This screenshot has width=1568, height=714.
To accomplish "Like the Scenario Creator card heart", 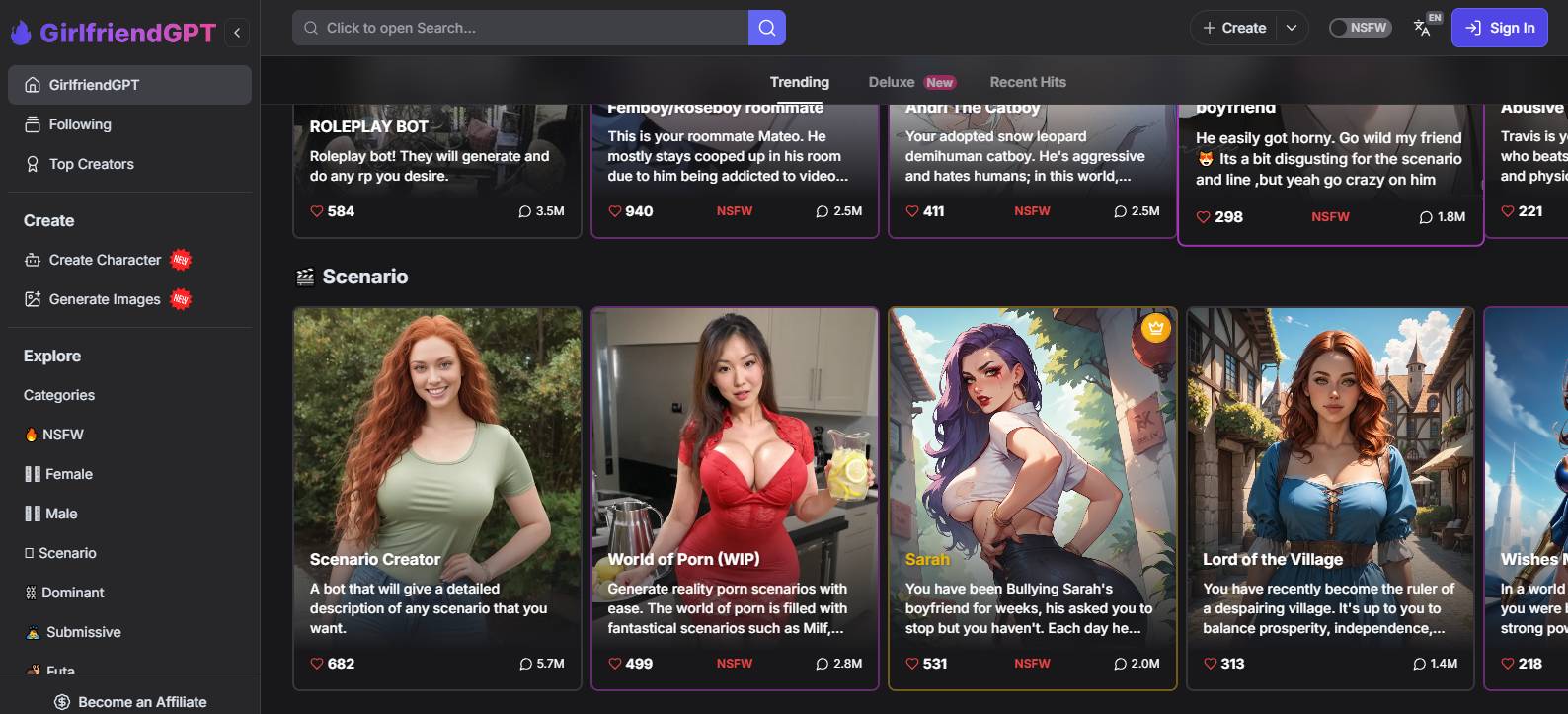I will (317, 664).
